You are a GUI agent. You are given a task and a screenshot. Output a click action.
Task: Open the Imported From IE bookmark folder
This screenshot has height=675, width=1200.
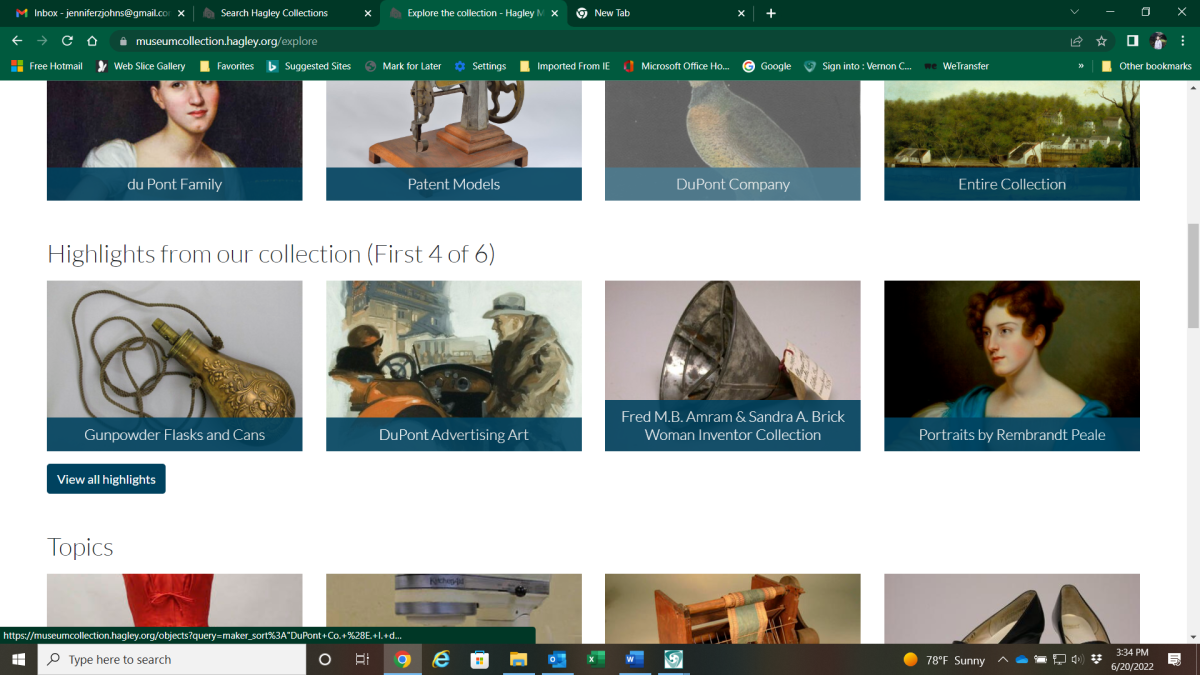click(x=565, y=66)
